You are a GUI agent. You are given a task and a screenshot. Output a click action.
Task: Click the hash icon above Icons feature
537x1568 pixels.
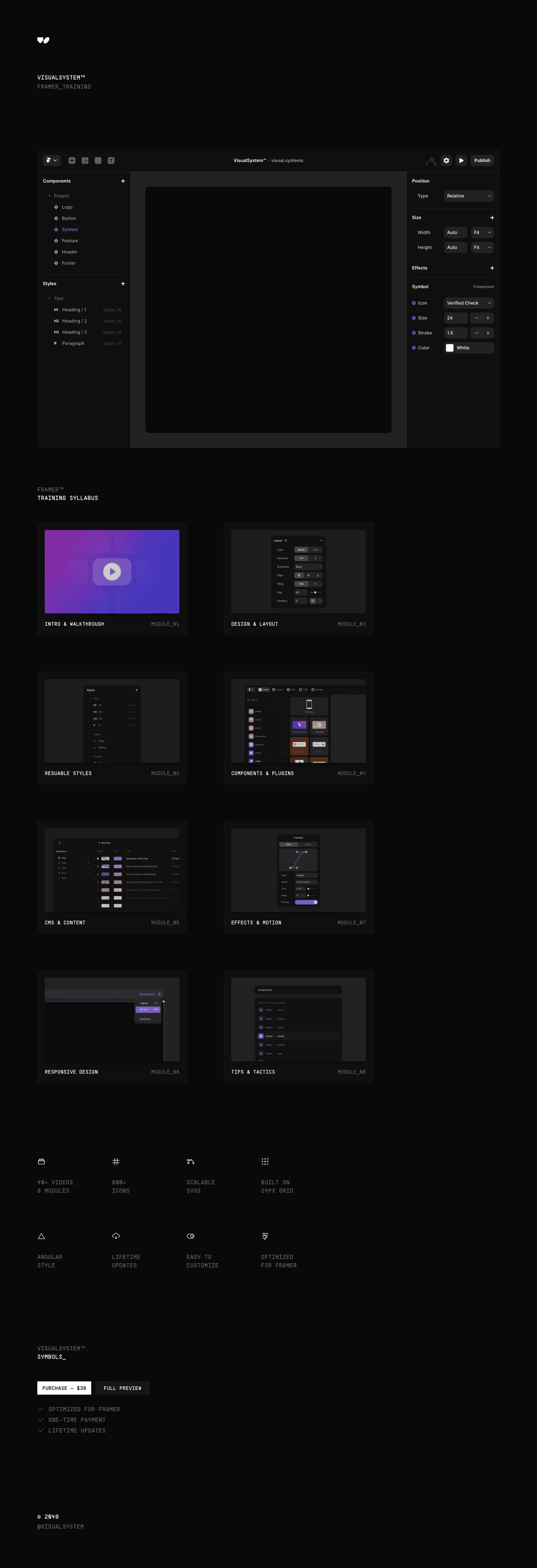tap(116, 1162)
